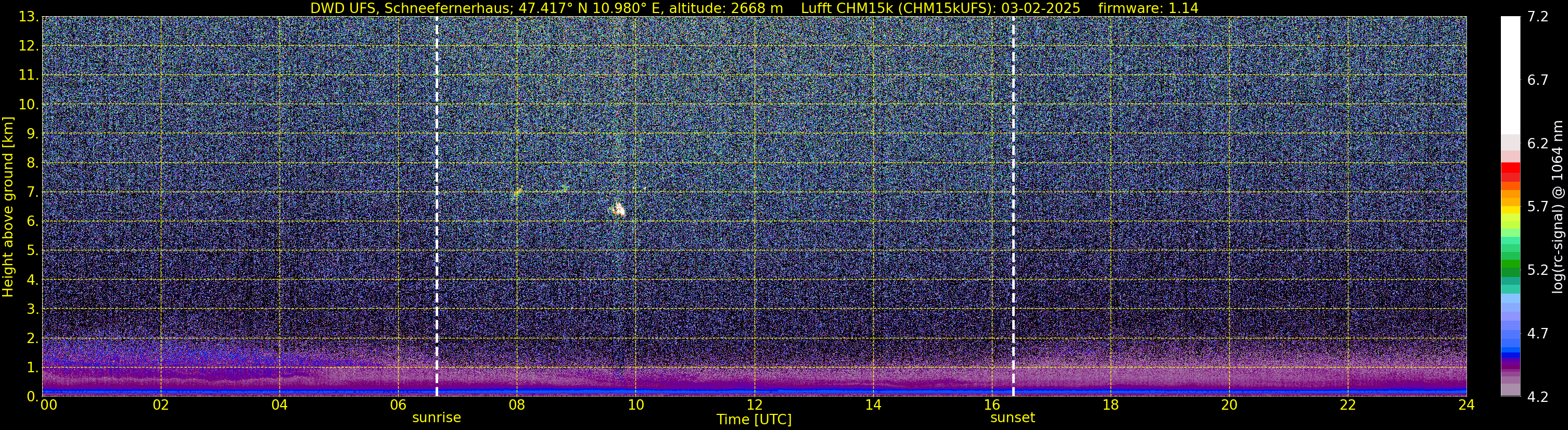The image size is (1568, 430).
Task: Click the white top segment of the colorbar
Action: tap(1510, 75)
